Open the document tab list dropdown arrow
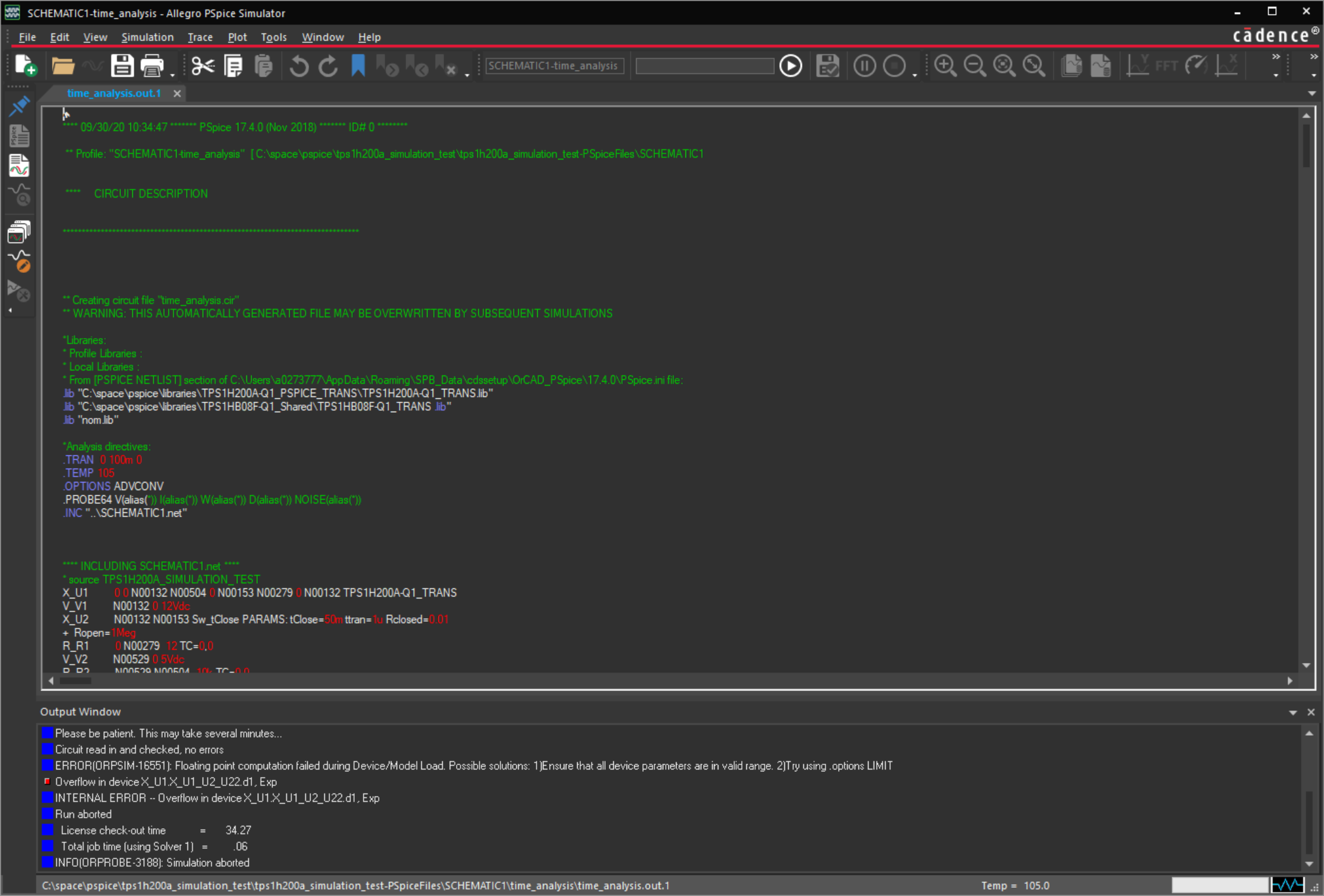 (x=1312, y=93)
